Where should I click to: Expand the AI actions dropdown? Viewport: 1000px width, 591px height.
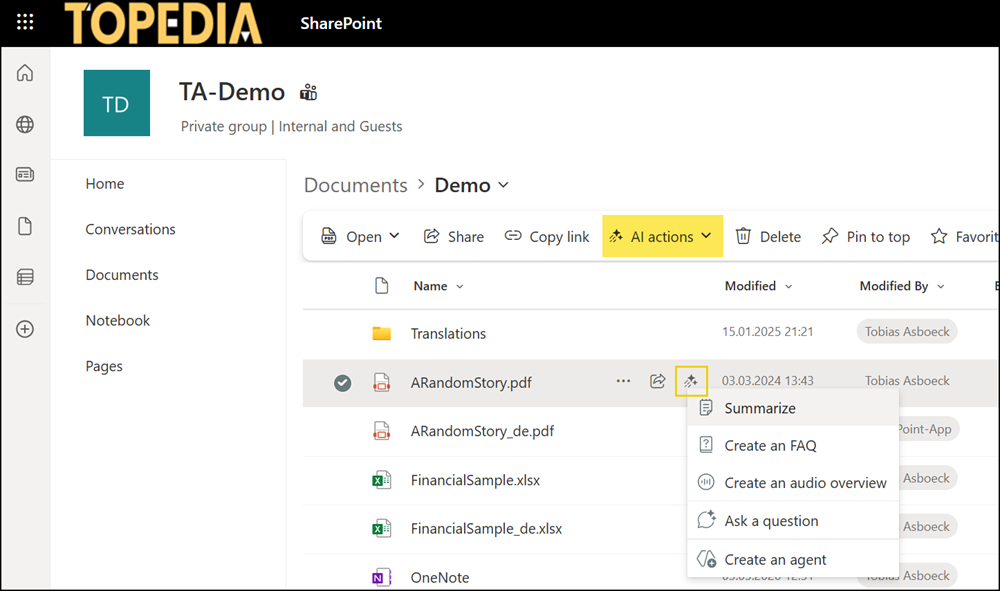pyautogui.click(x=662, y=237)
